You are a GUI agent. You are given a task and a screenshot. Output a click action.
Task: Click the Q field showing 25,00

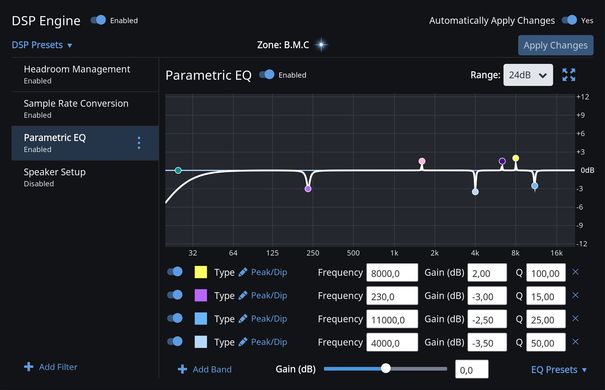click(546, 319)
